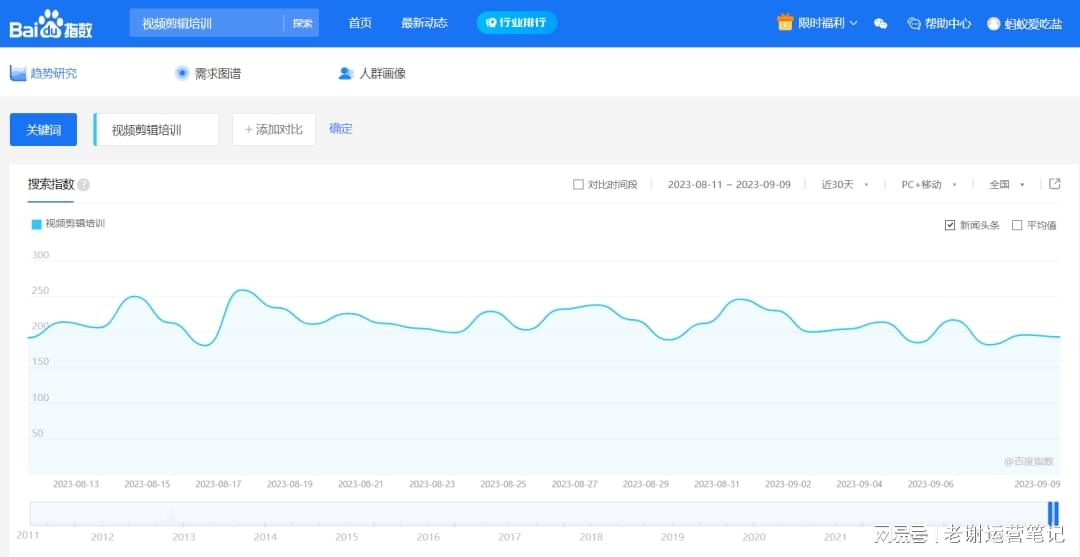This screenshot has height=557, width=1080.
Task: Enable the 平均值 checkbox
Action: (x=1017, y=225)
